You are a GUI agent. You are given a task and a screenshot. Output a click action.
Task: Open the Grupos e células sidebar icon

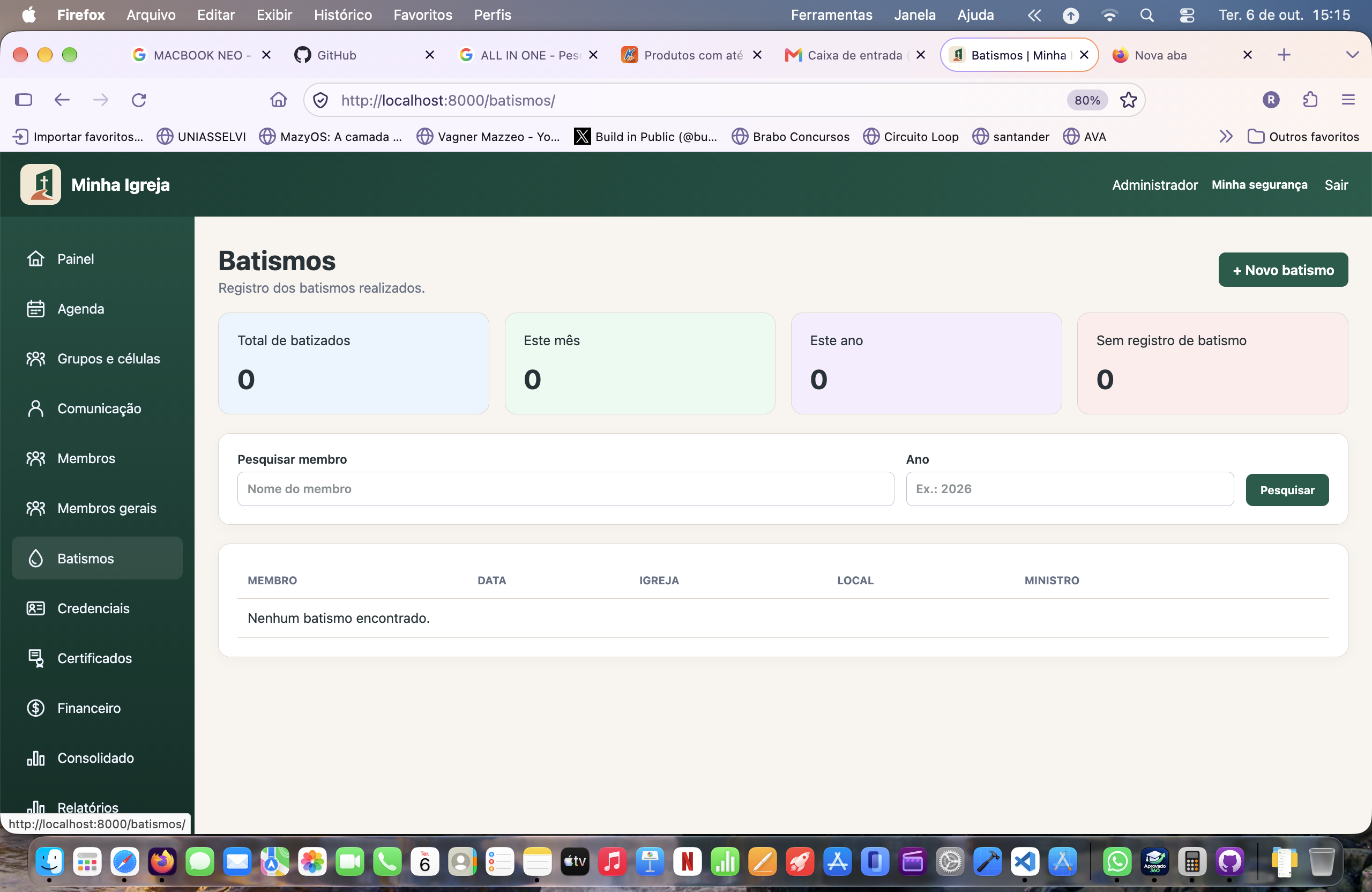point(36,359)
